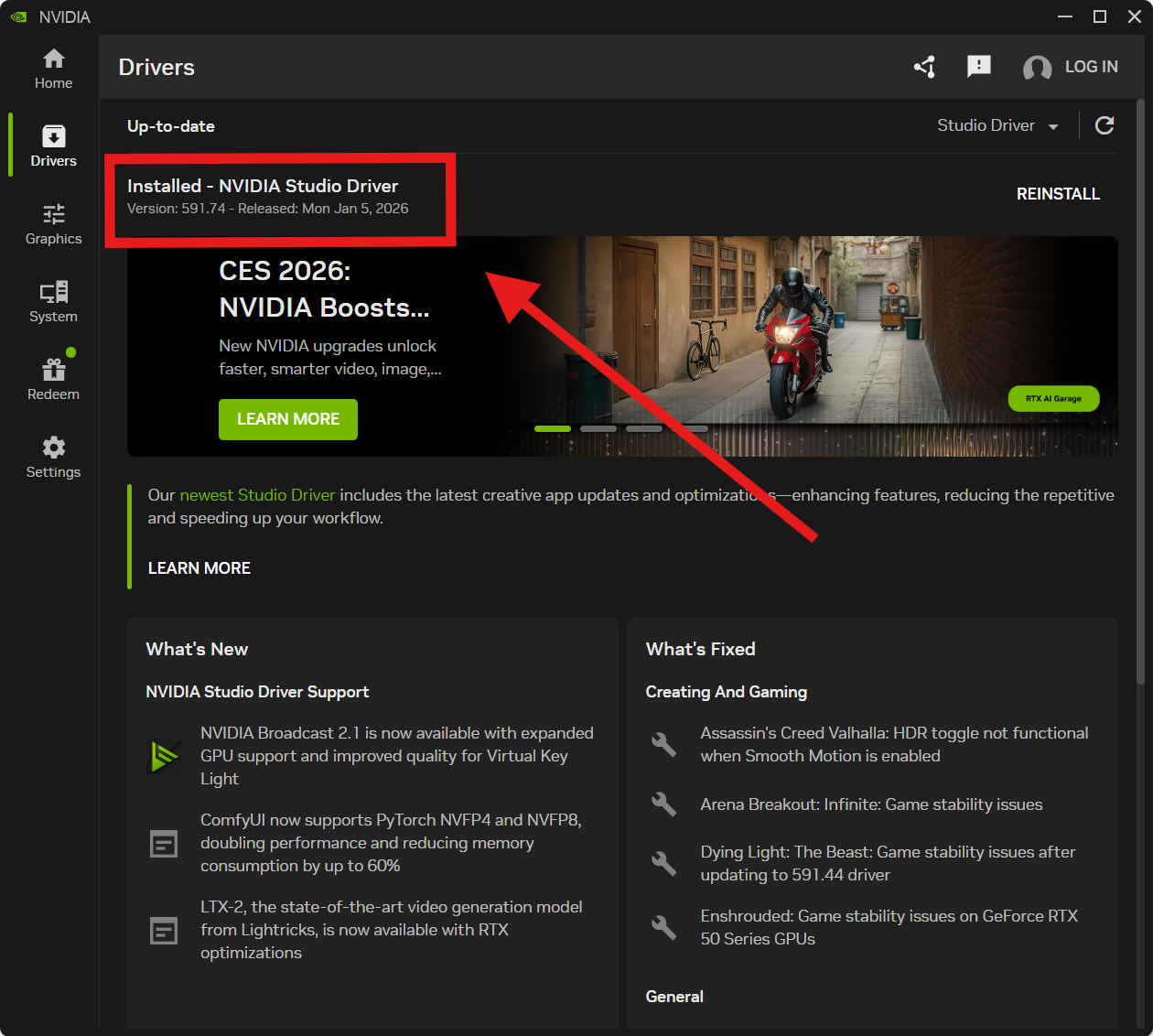Open the System section

(53, 302)
